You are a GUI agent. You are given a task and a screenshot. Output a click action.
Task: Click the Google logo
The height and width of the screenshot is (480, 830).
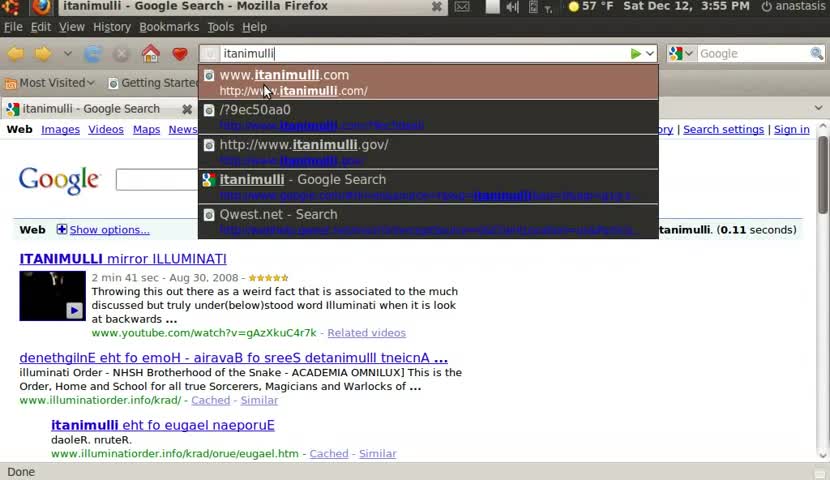click(x=59, y=180)
